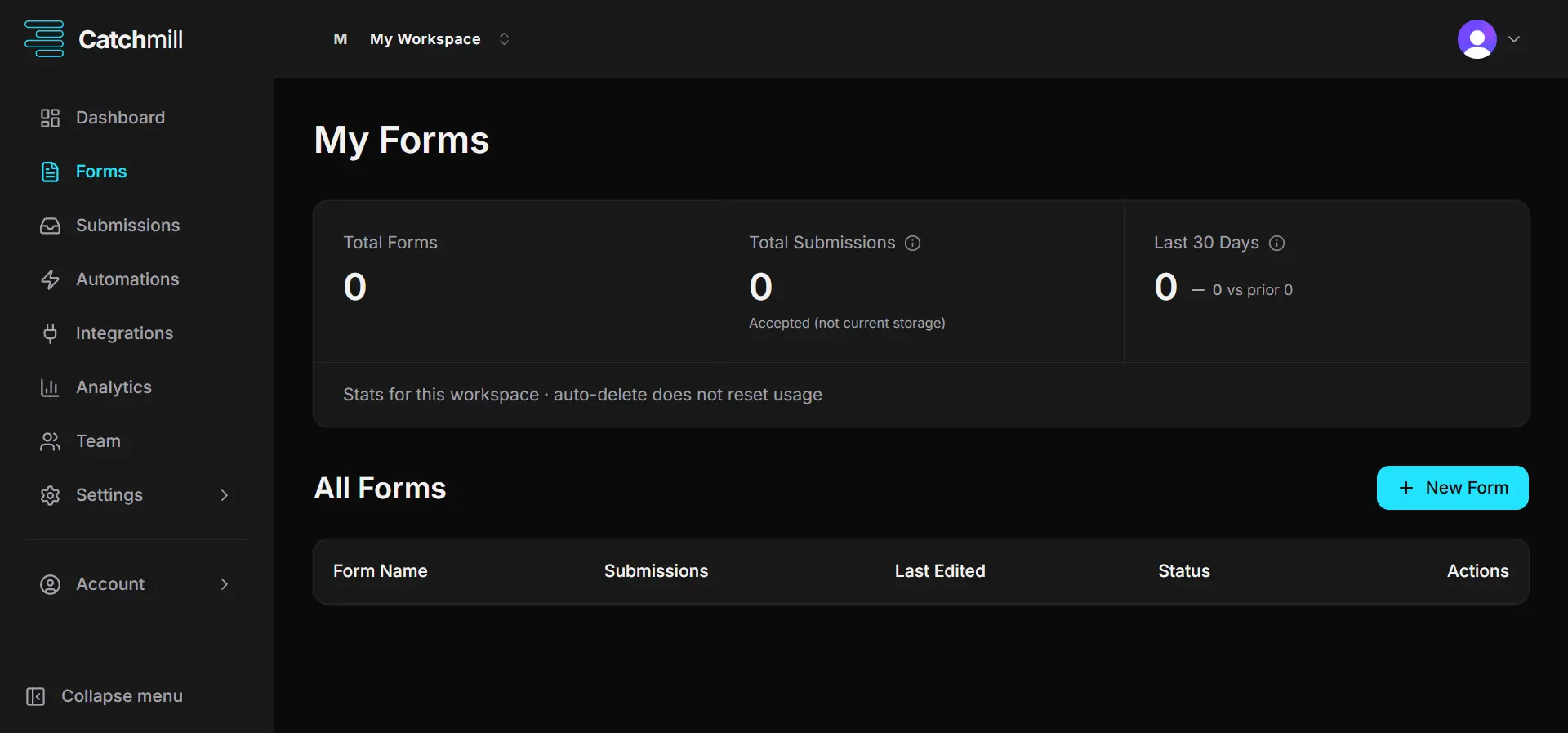Viewport: 1568px width, 733px height.
Task: Click the Account person icon
Action: coord(50,584)
